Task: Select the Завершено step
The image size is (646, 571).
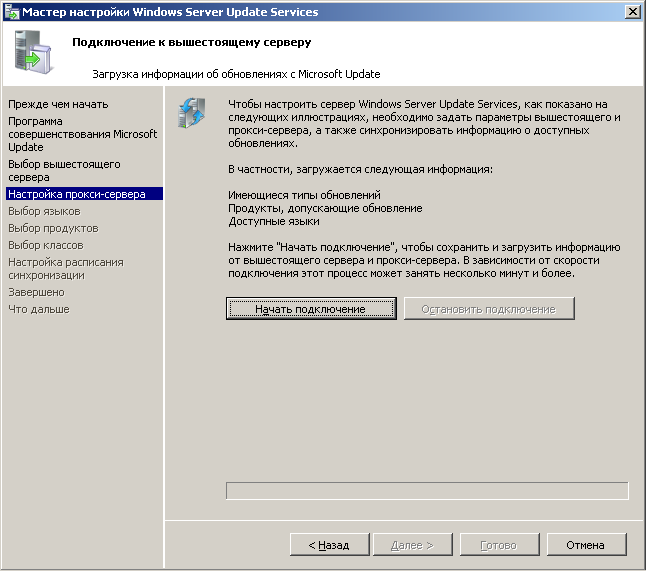Action: point(36,292)
